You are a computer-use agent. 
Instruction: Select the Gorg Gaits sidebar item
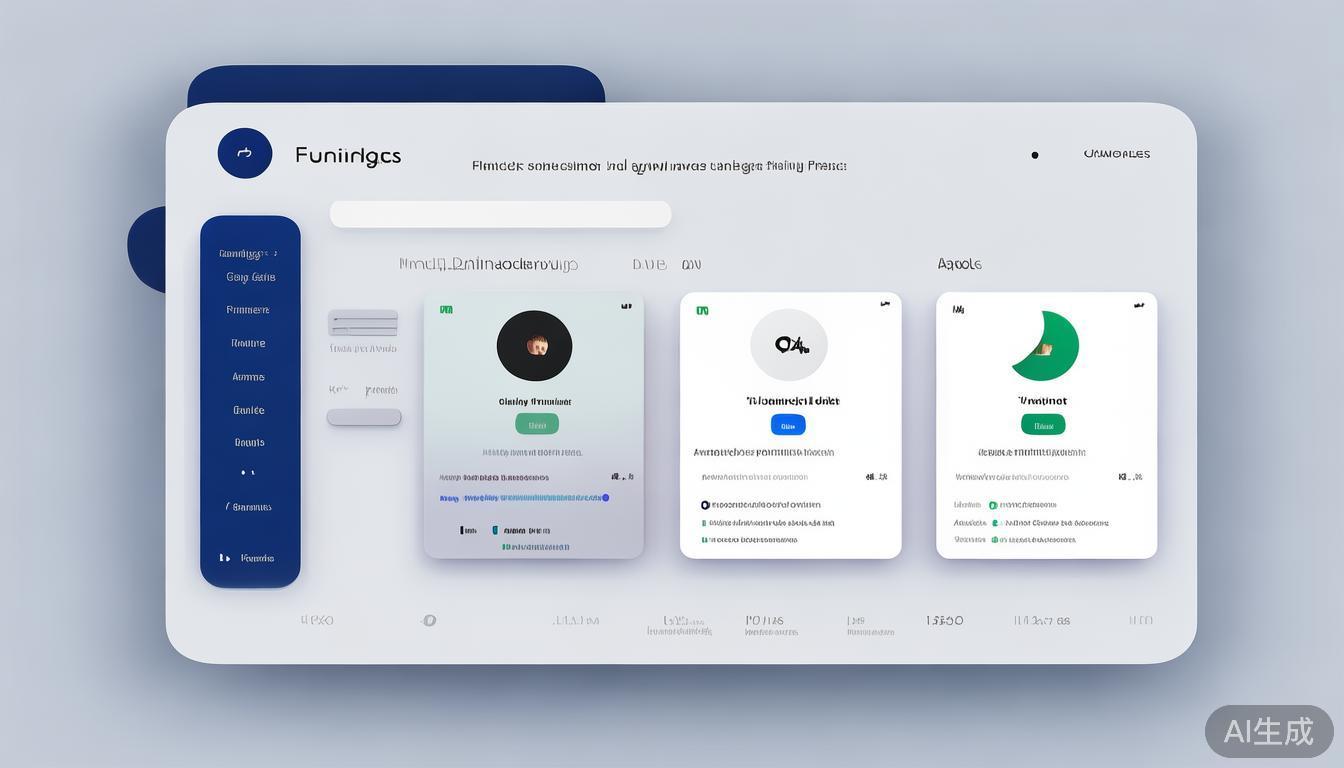point(250,277)
